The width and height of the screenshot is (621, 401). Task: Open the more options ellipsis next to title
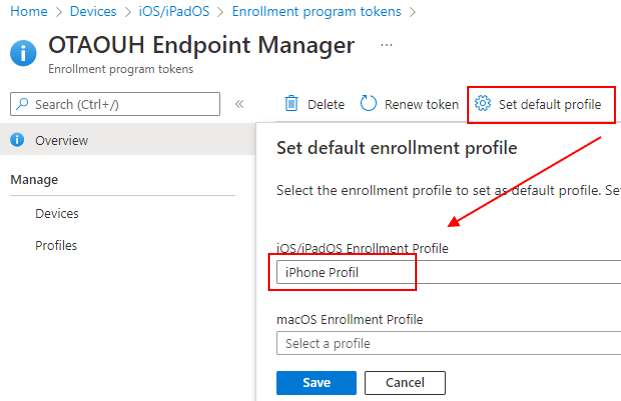click(x=386, y=45)
